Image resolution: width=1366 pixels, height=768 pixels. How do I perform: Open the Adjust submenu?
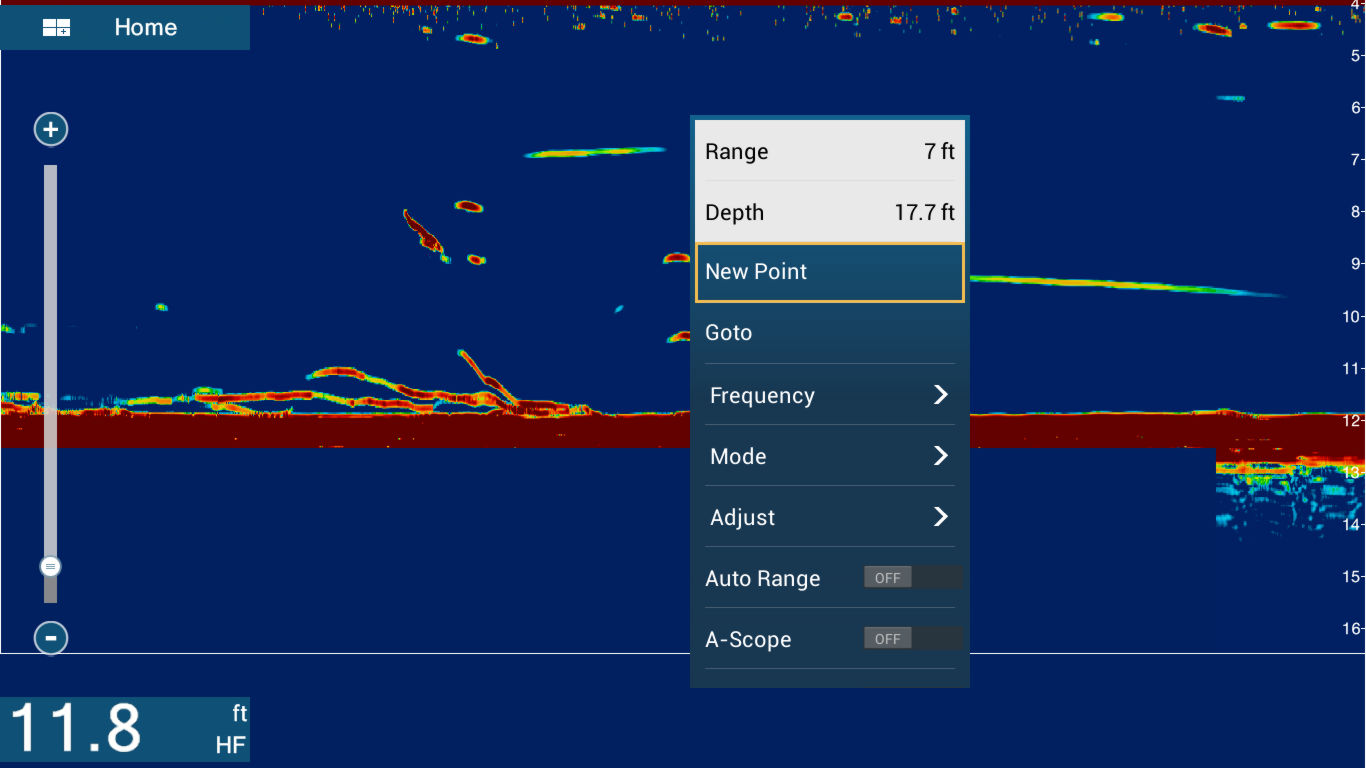coord(830,517)
